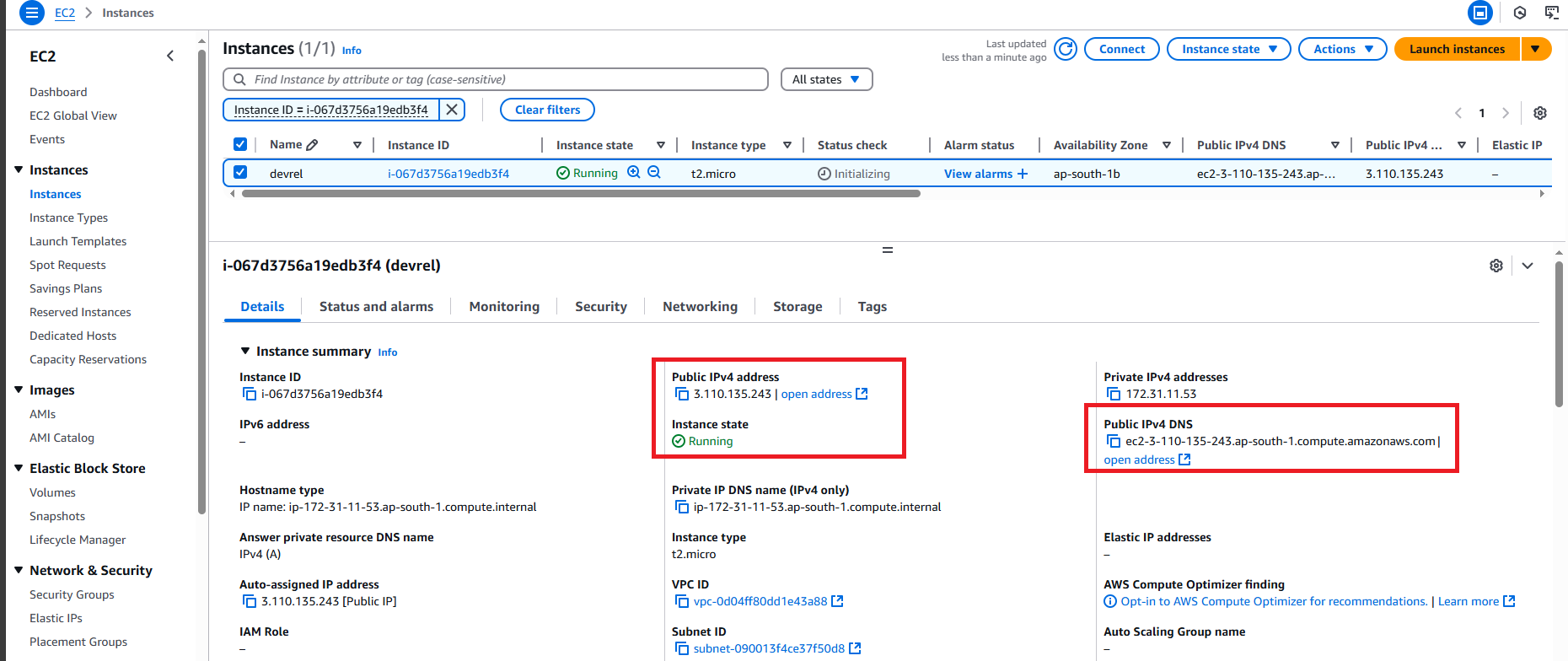
Task: Refresh the instances list
Action: point(1066,49)
